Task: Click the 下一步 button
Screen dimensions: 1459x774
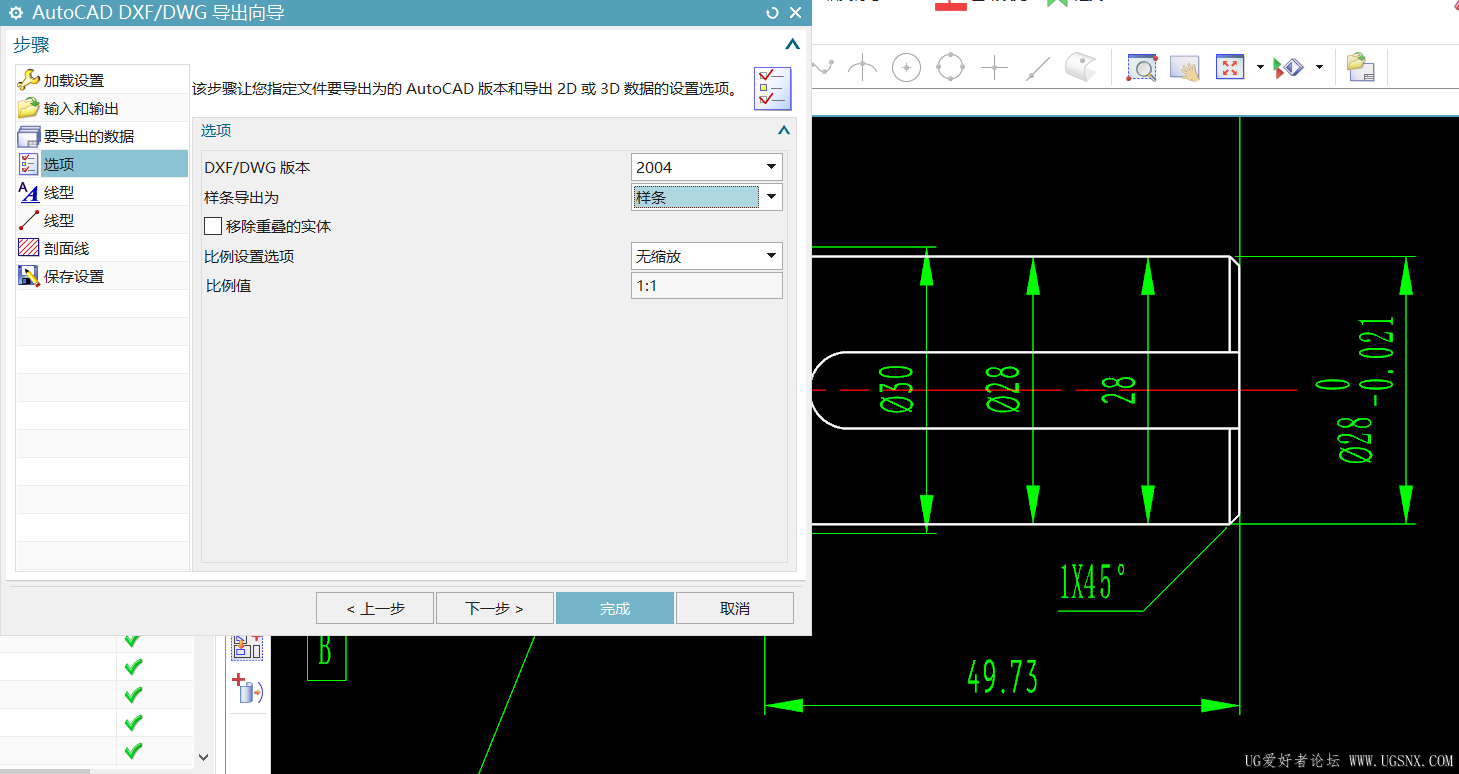Action: (495, 609)
